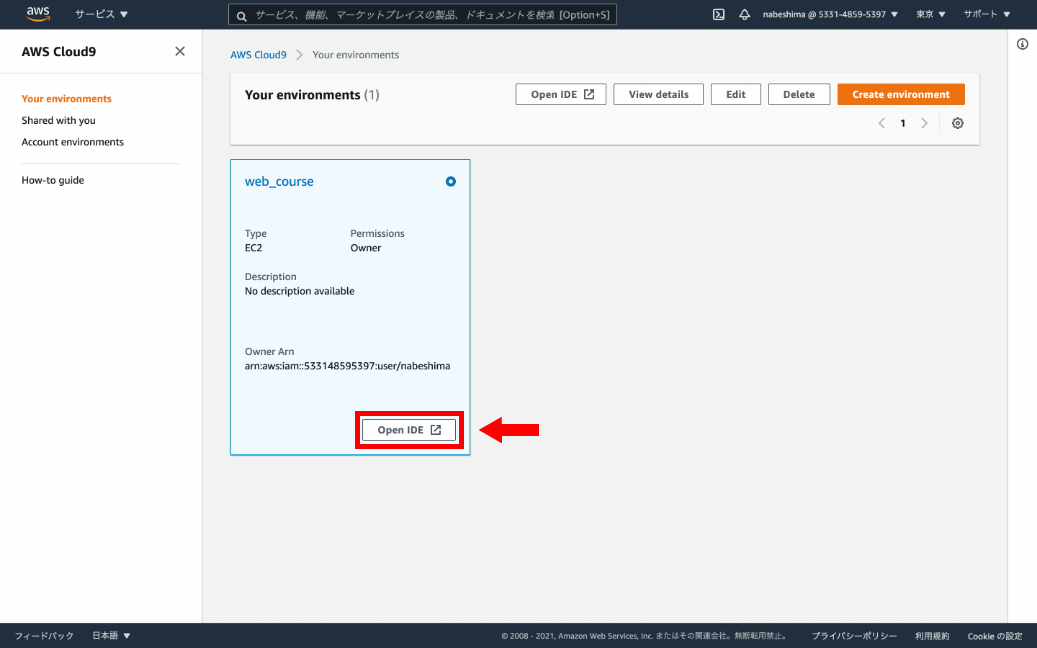Screen dimensions: 1037x648
Task: Open the プライバシーポリシー privacy policy link
Action: 854,636
